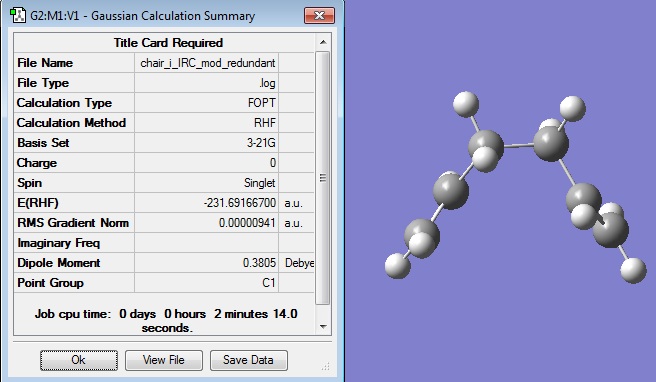656x382 pixels.
Task: Click Save Data button
Action: pos(249,360)
